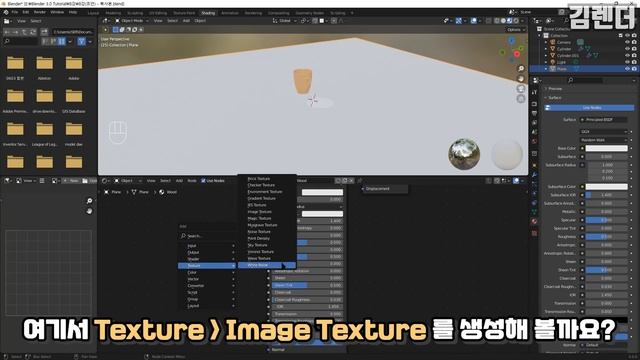
Task: Click Subsurface Color swatch in properties
Action: tap(607, 187)
